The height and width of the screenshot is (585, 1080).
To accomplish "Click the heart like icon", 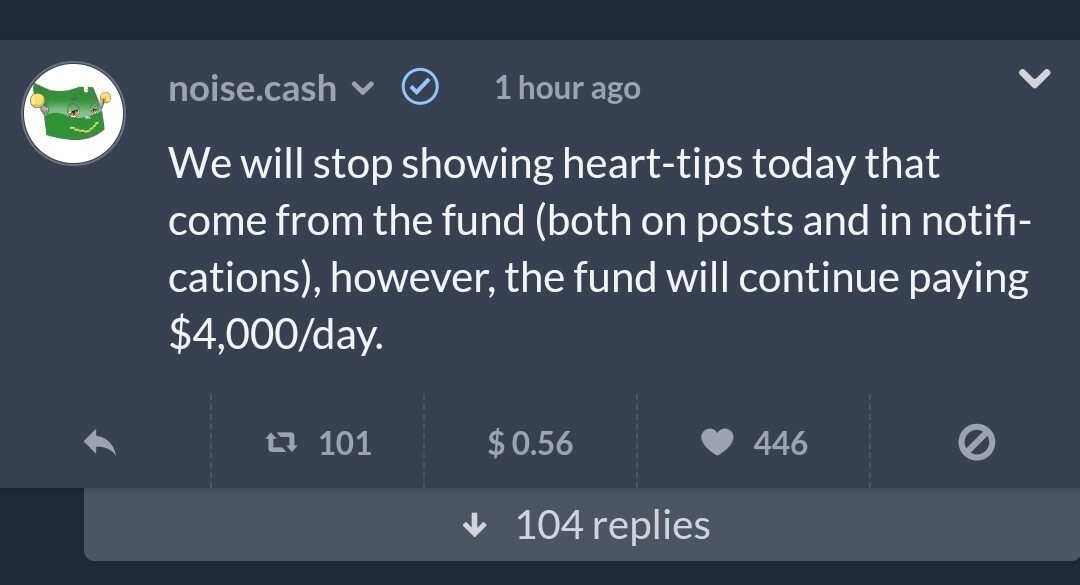I will coord(717,442).
